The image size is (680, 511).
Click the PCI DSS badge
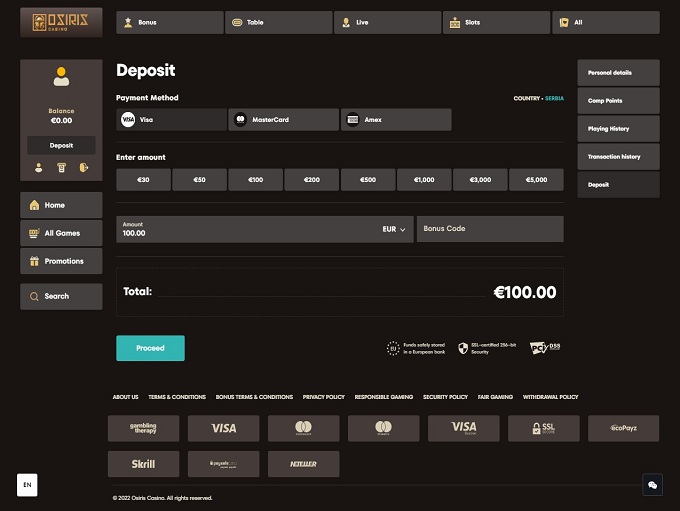545,347
